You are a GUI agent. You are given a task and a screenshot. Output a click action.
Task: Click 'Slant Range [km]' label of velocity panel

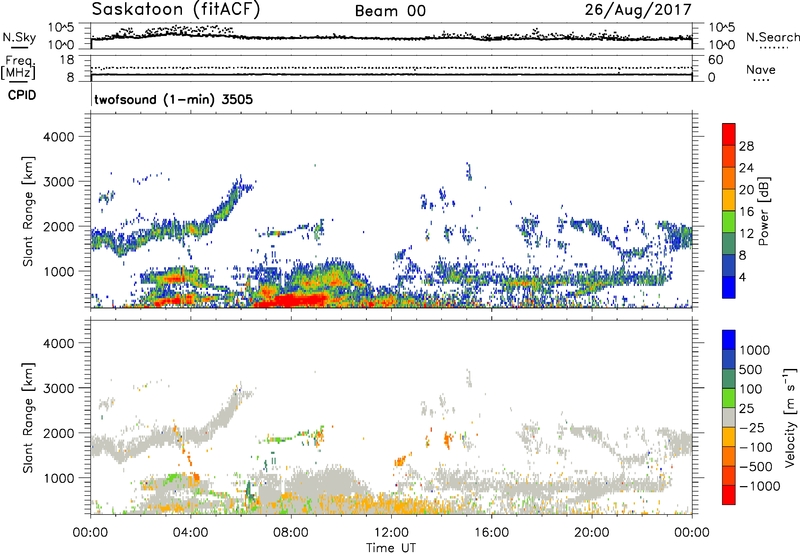(28, 418)
